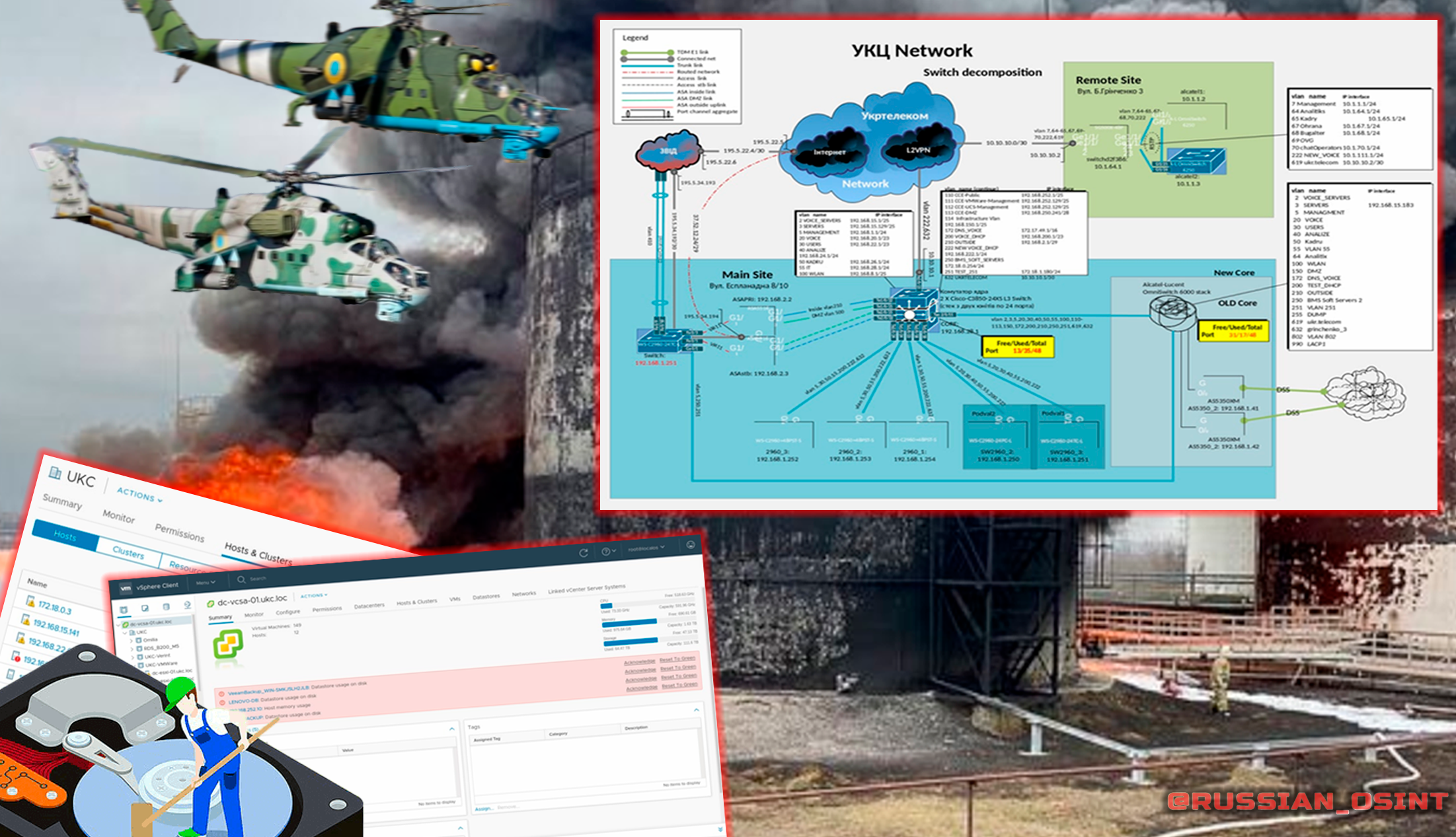Screen dimensions: 1456x837
Task: Select the Networking inventory icon
Action: click(x=187, y=605)
